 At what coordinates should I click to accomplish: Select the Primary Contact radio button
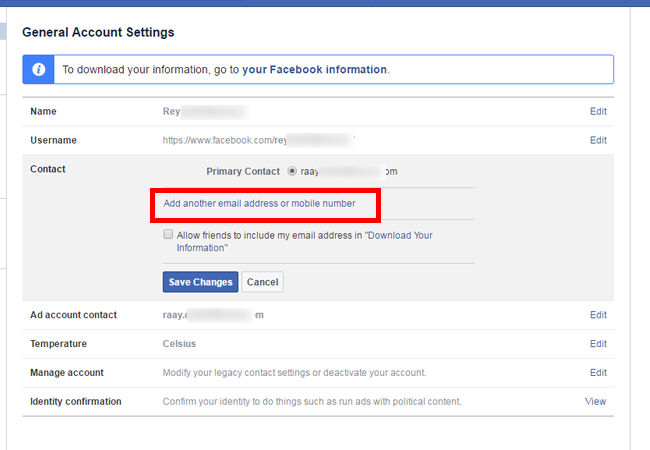pos(292,171)
